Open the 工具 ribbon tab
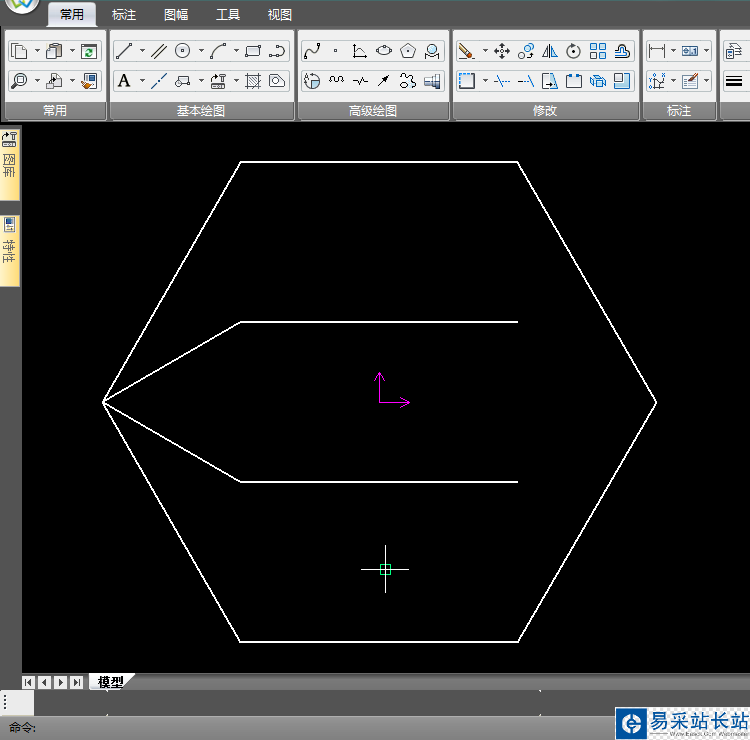The height and width of the screenshot is (740, 750). click(228, 15)
